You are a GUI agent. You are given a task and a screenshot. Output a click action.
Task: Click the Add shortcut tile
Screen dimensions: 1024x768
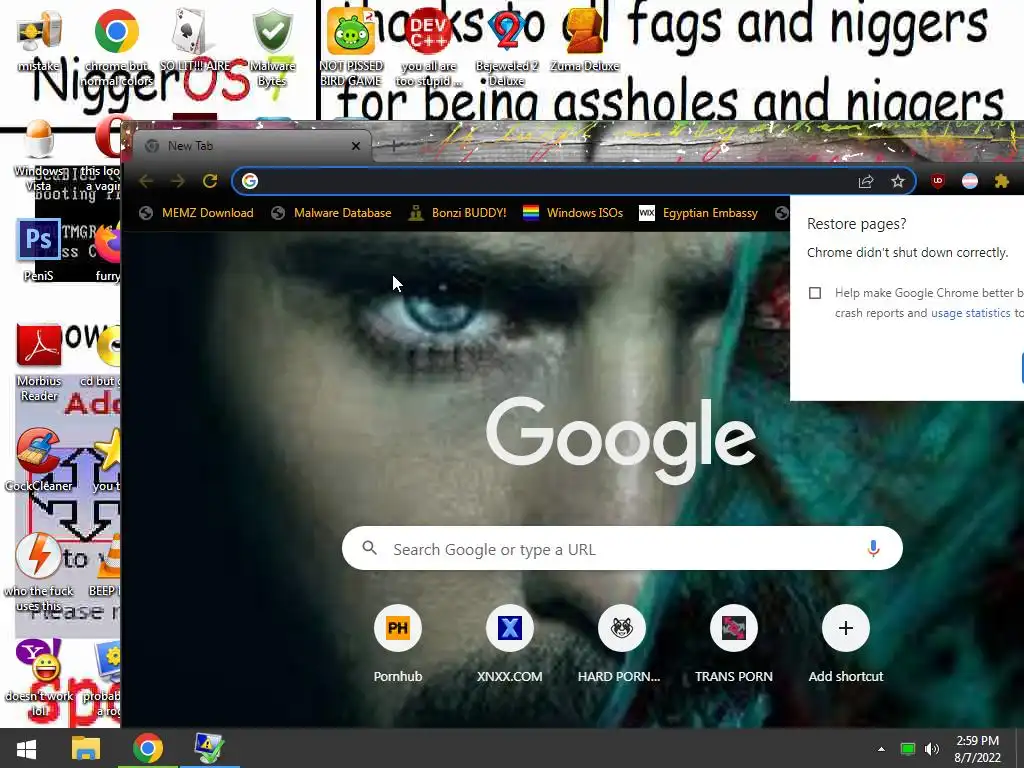point(846,643)
